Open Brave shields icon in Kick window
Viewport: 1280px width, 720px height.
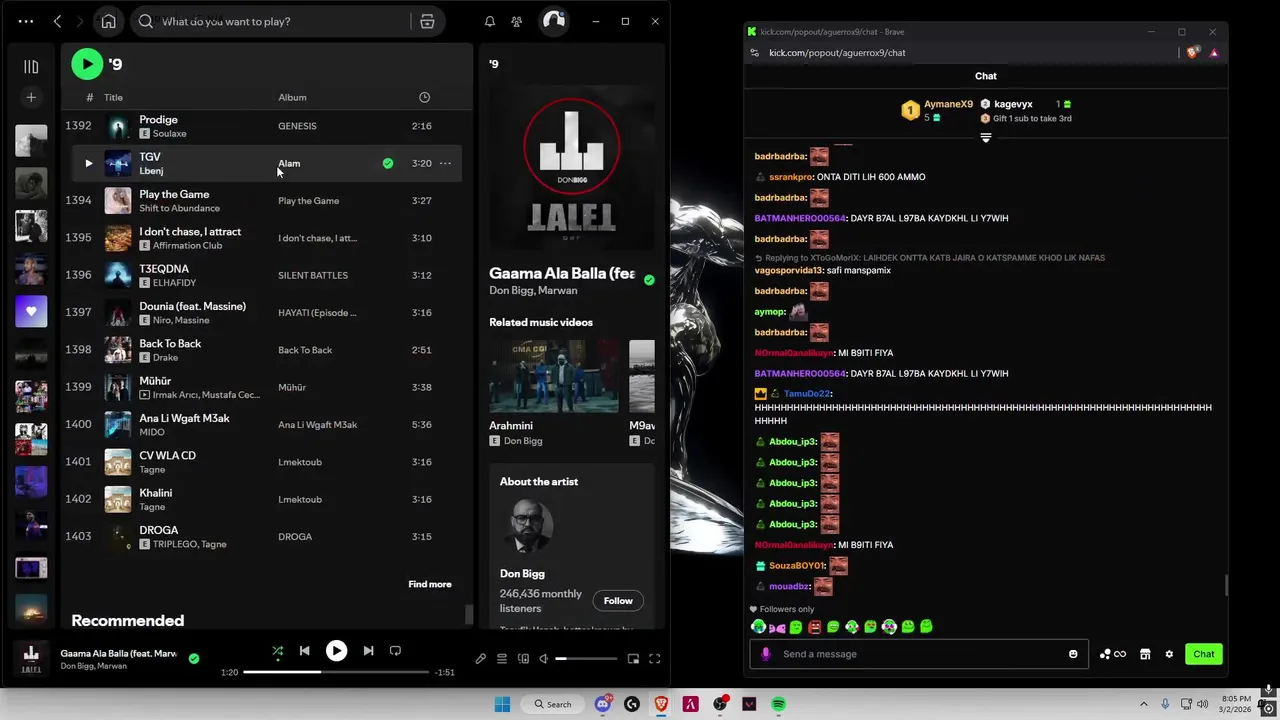(x=1192, y=53)
